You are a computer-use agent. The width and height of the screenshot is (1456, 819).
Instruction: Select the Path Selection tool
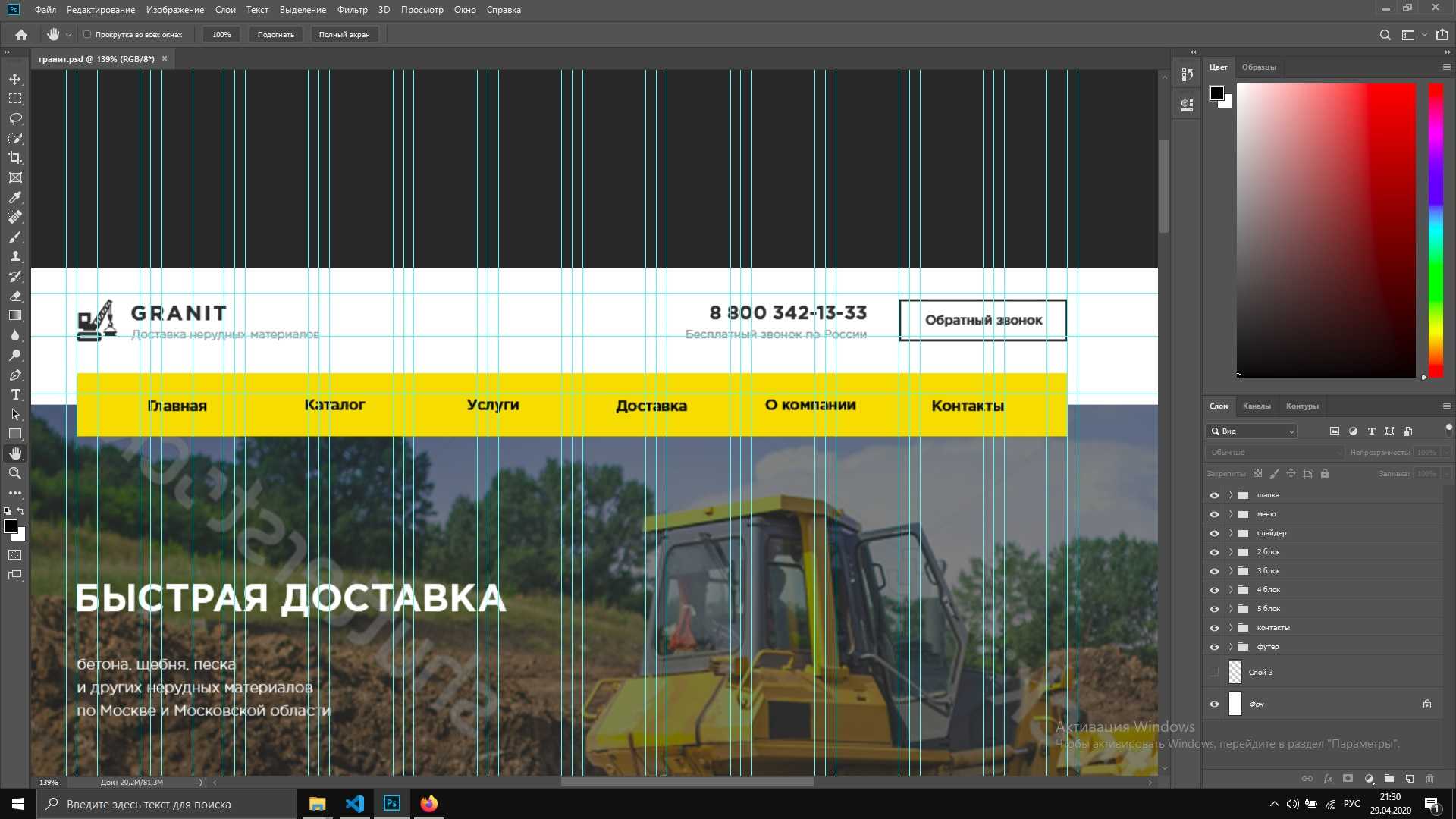pos(15,414)
